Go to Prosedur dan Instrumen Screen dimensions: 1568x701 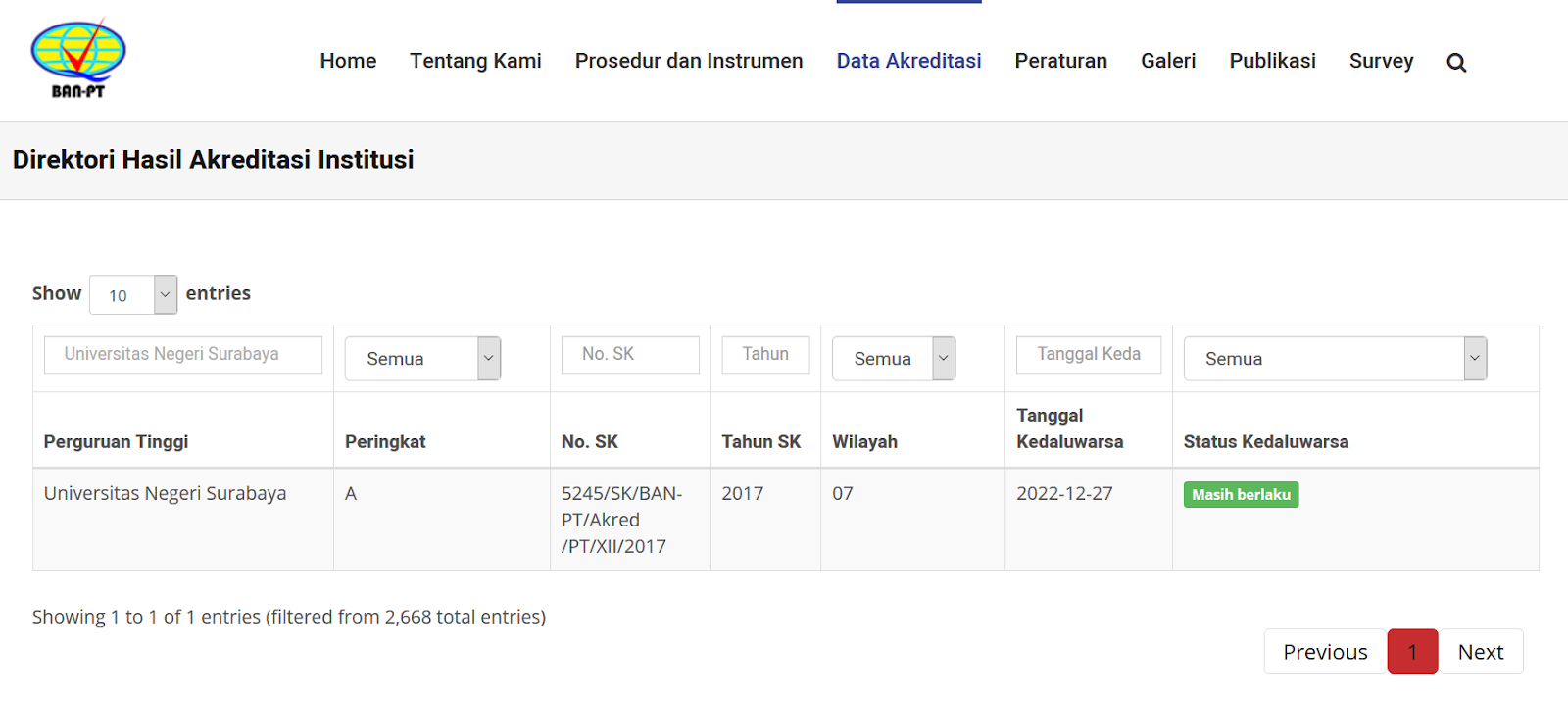tap(689, 61)
